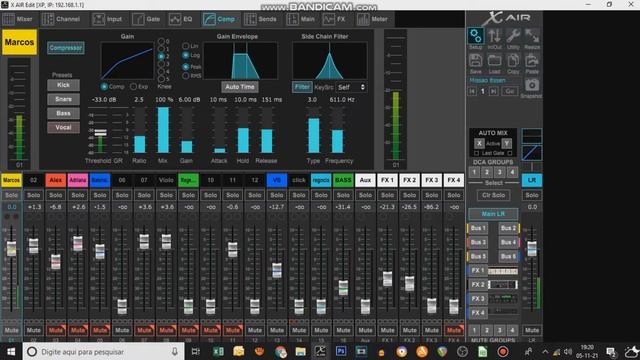
Task: Click the Release time slider
Action: pos(267,131)
